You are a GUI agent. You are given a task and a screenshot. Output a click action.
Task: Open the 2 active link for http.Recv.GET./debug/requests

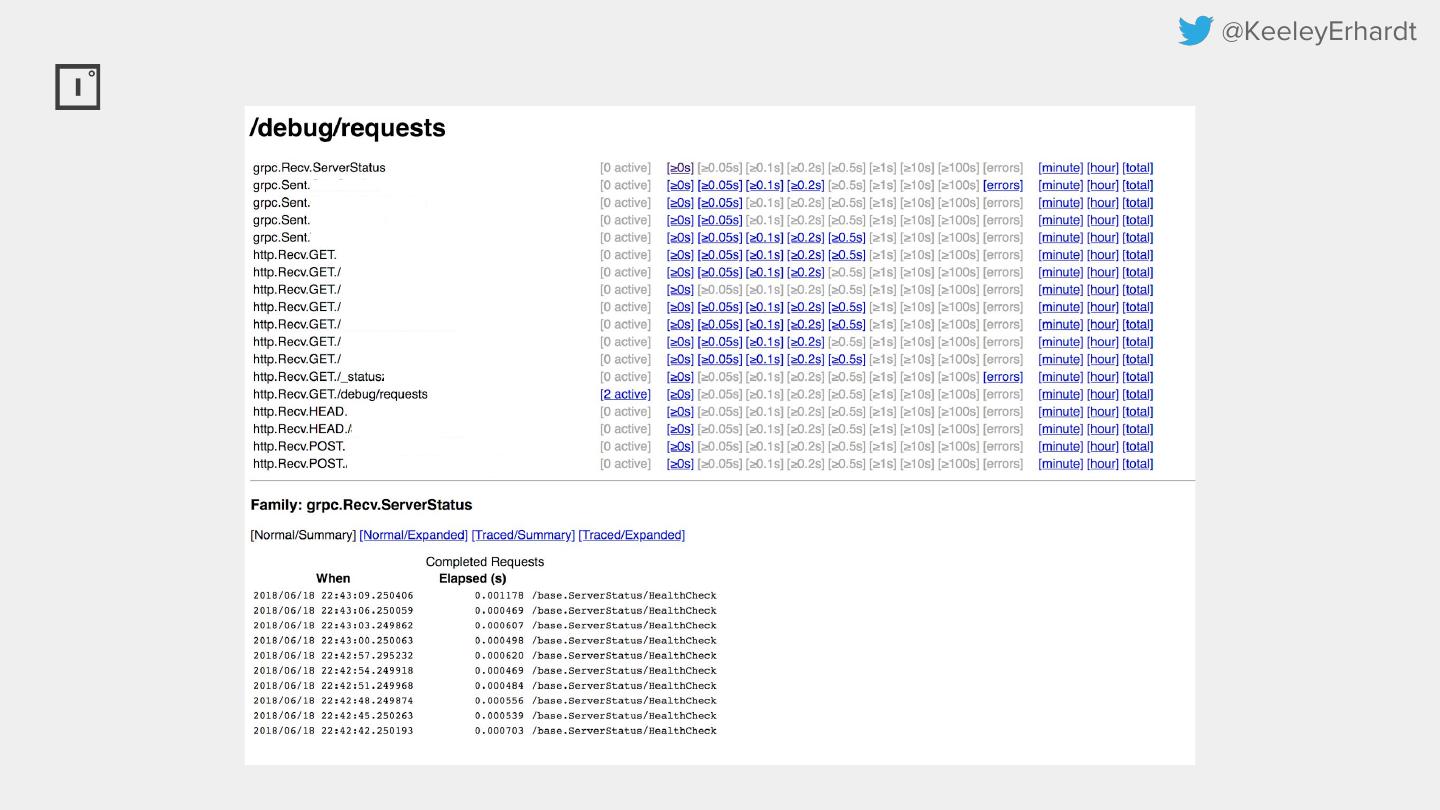pyautogui.click(x=625, y=394)
